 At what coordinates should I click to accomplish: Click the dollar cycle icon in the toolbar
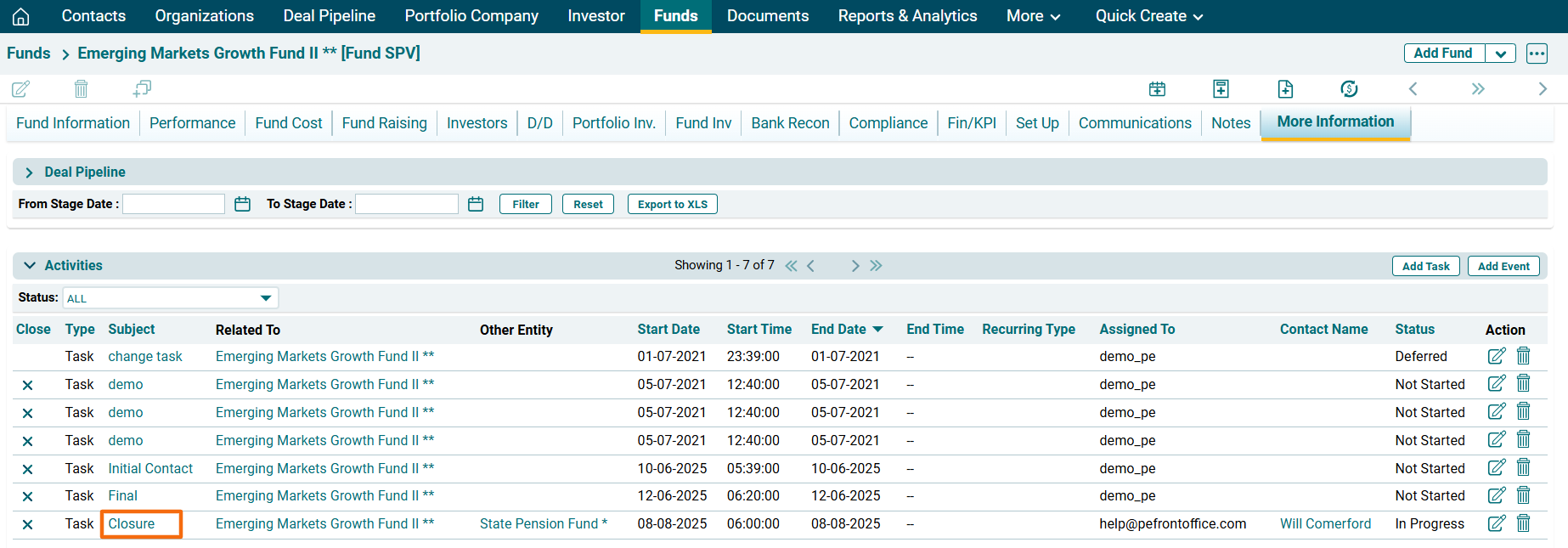click(1349, 88)
